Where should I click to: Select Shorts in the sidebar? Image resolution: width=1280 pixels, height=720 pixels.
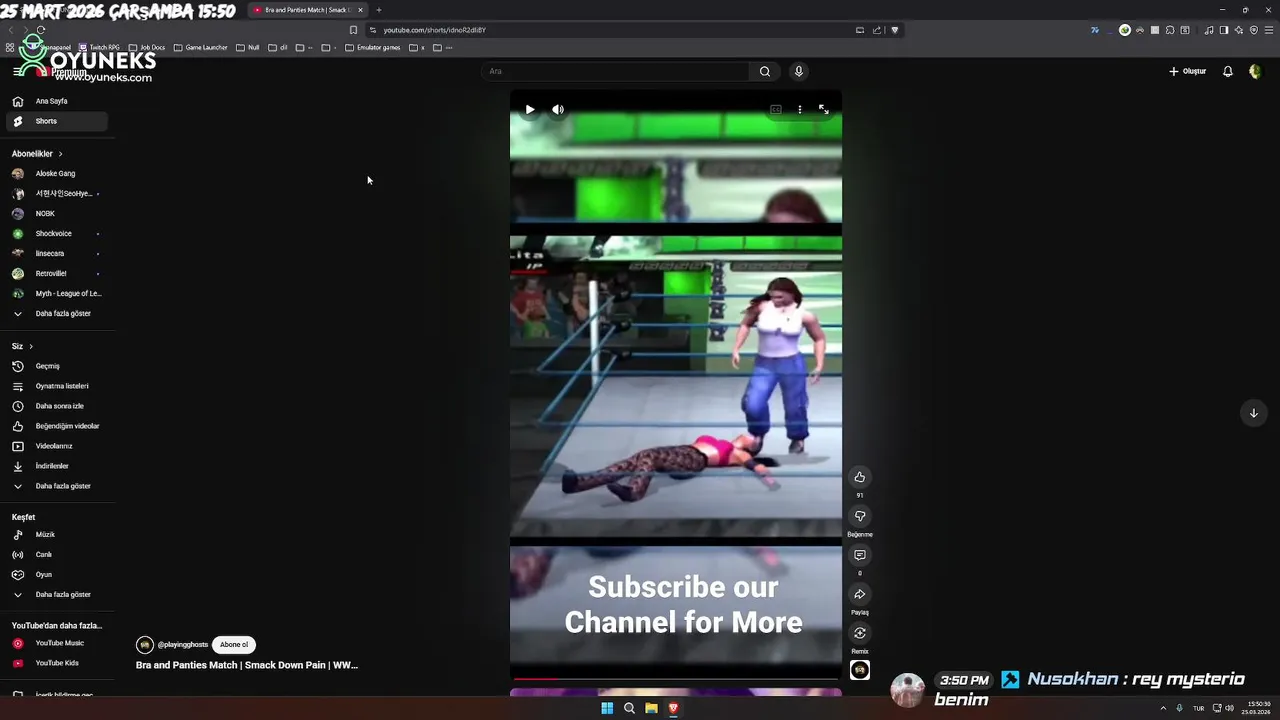(56, 121)
